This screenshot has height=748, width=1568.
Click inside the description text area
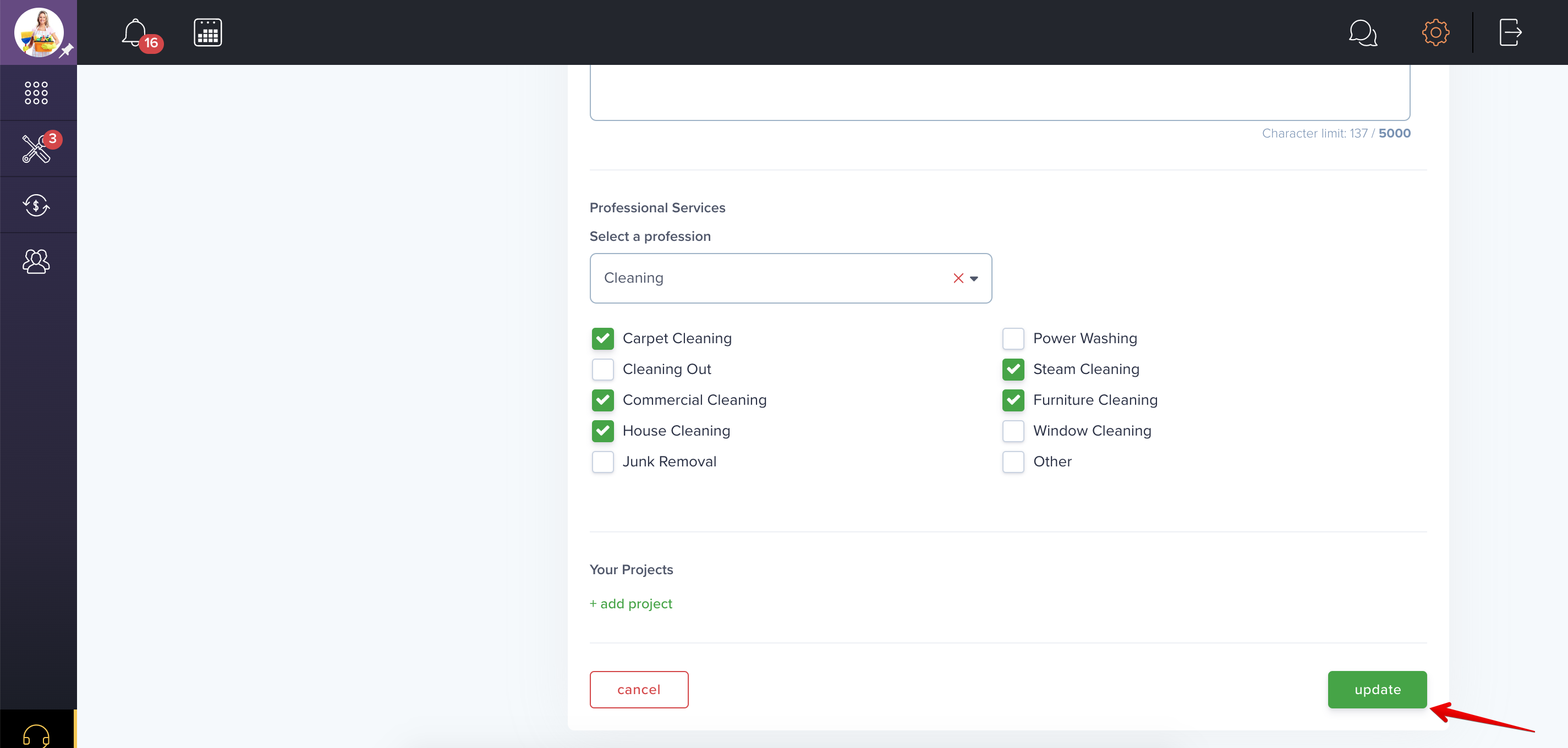click(x=1000, y=92)
